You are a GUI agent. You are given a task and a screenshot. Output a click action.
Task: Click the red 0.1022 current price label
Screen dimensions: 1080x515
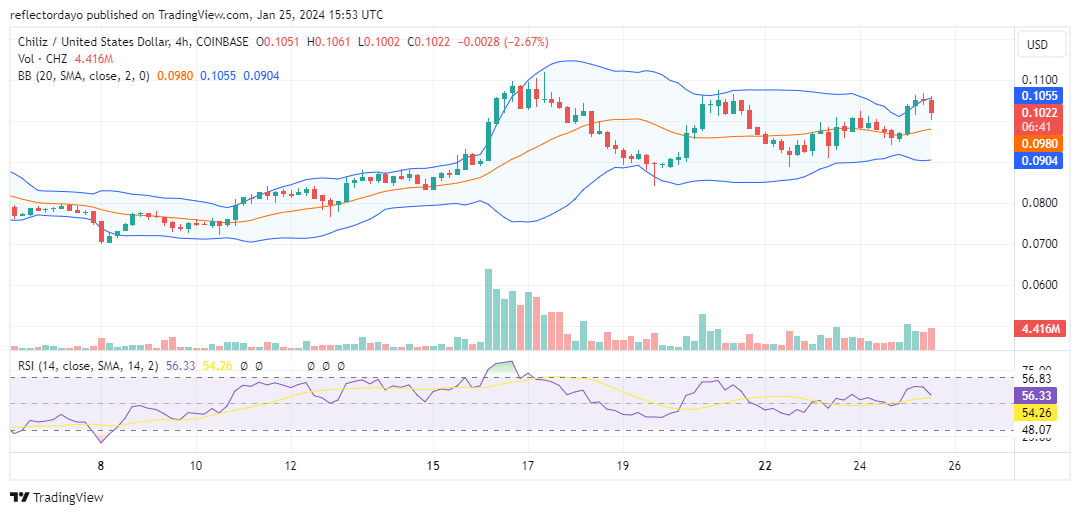(x=1037, y=113)
